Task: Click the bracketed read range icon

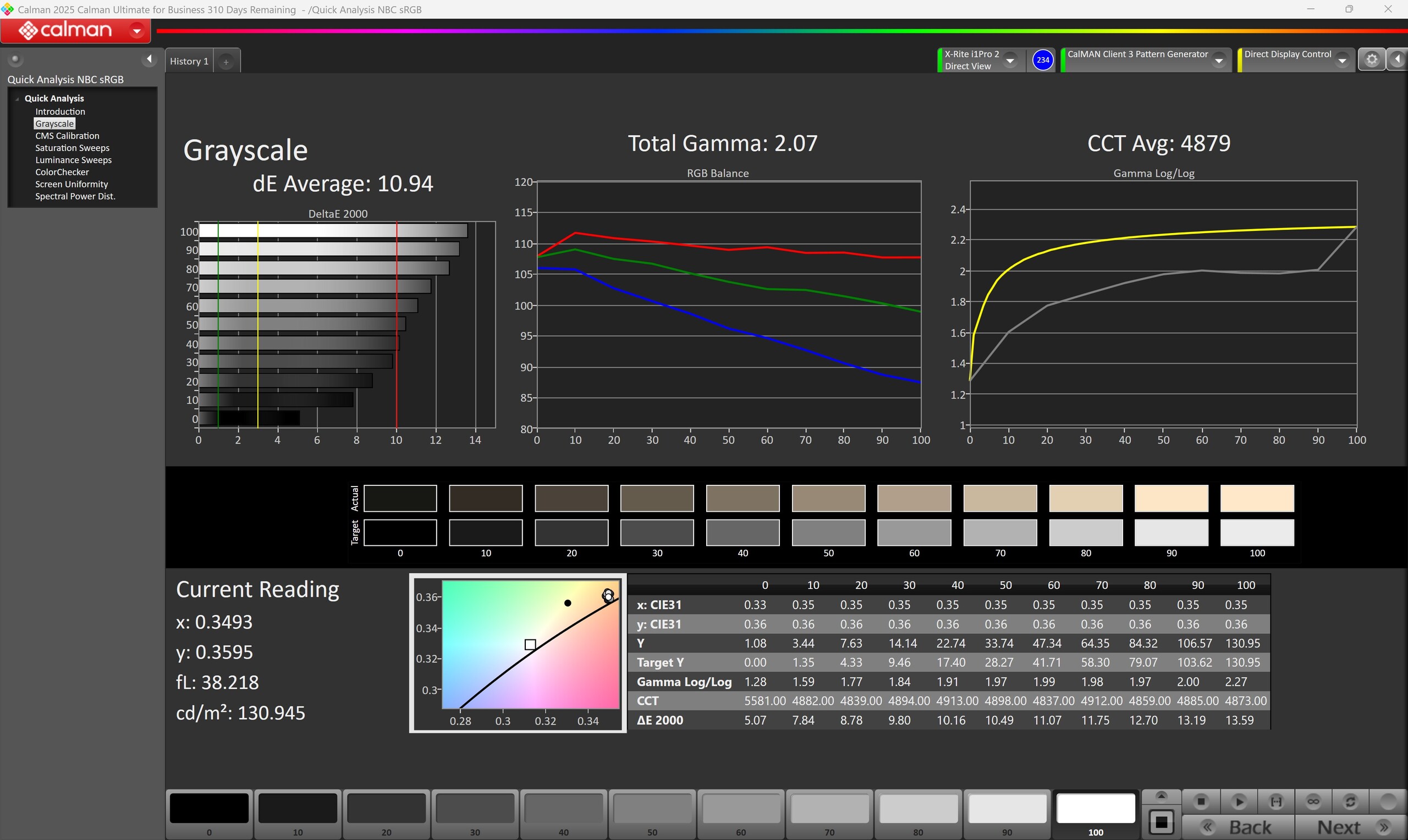Action: pyautogui.click(x=1276, y=802)
